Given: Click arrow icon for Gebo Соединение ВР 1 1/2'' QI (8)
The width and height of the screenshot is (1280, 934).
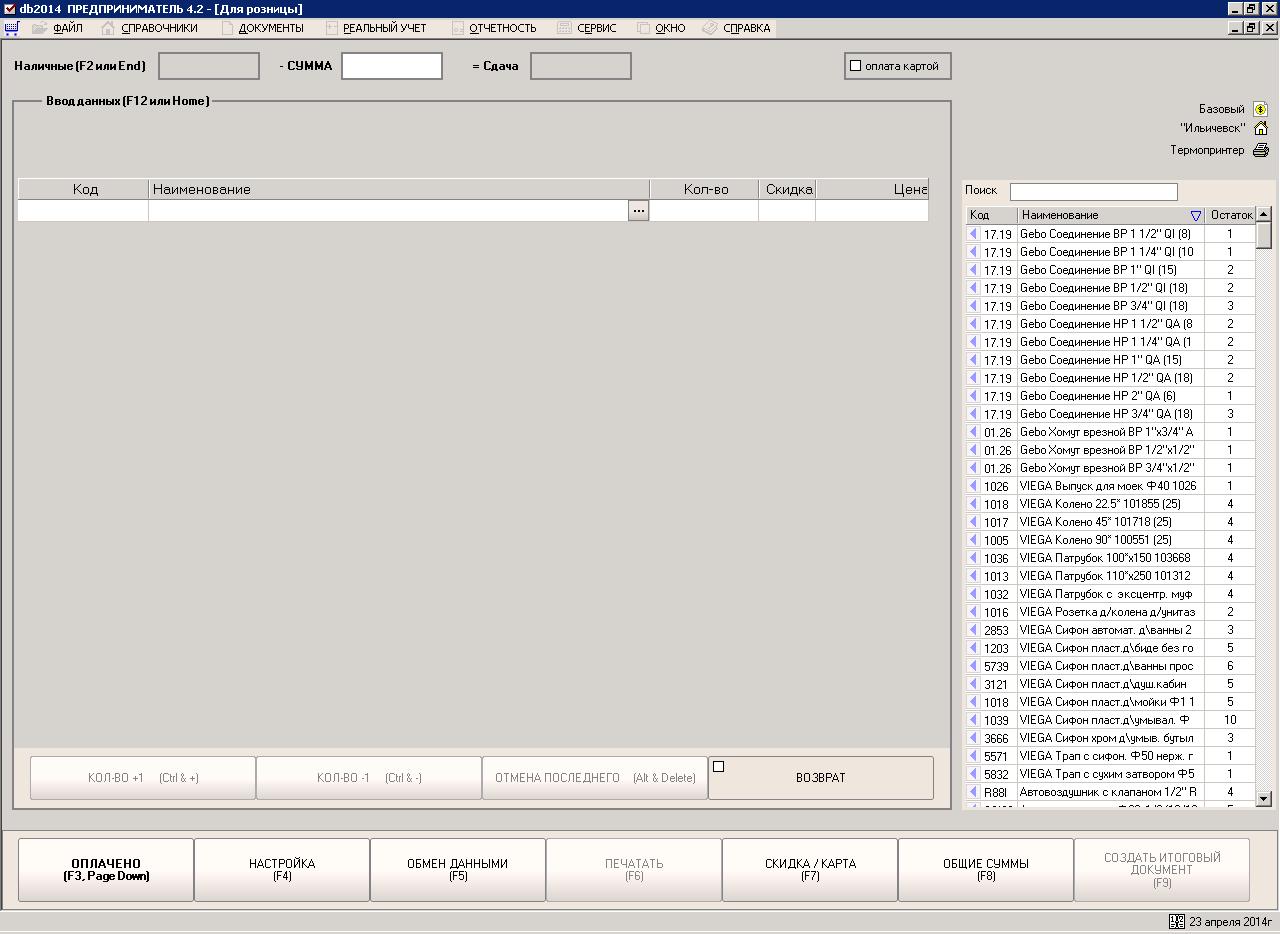Looking at the screenshot, I should click(x=973, y=234).
